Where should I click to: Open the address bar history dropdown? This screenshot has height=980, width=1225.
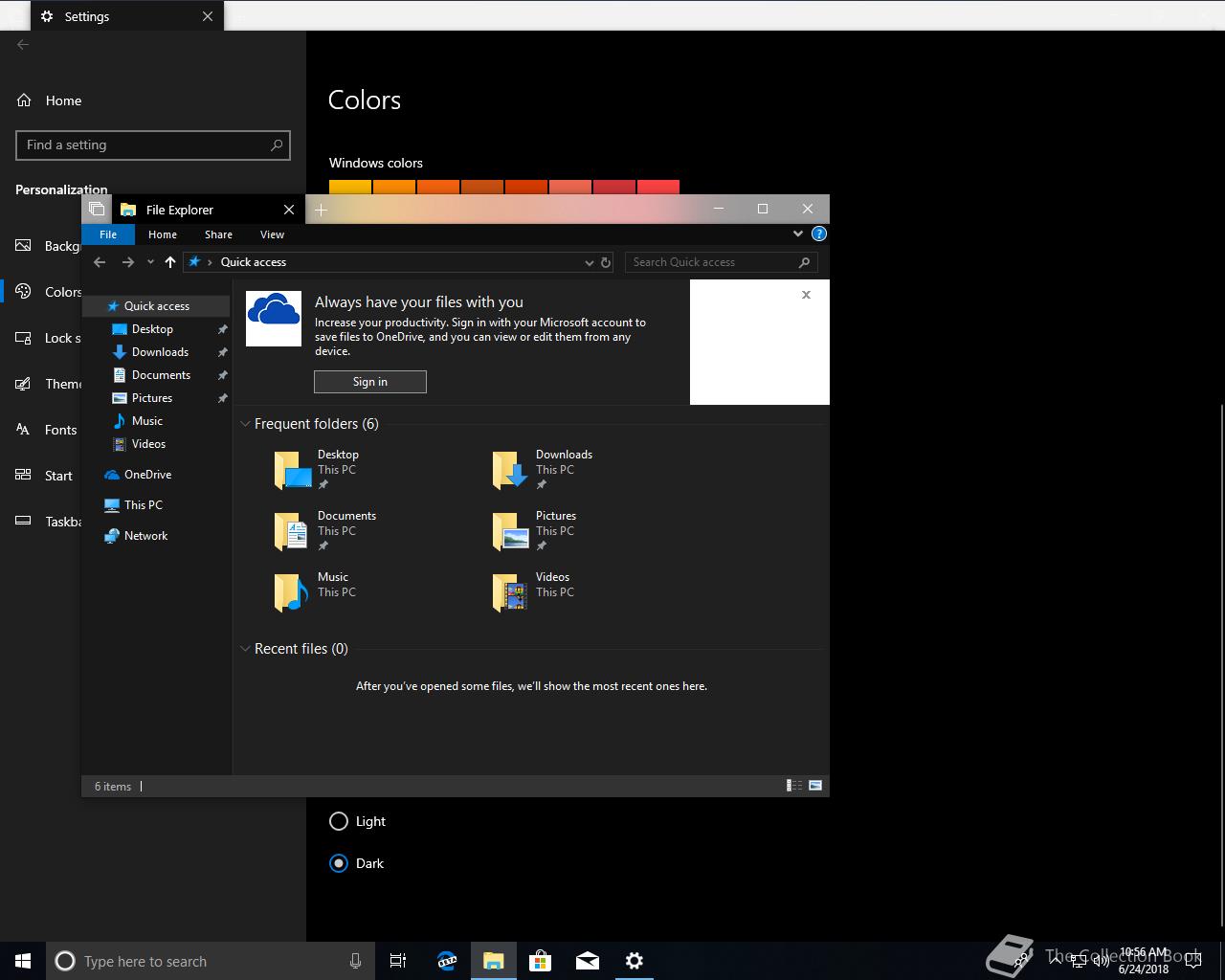(590, 262)
